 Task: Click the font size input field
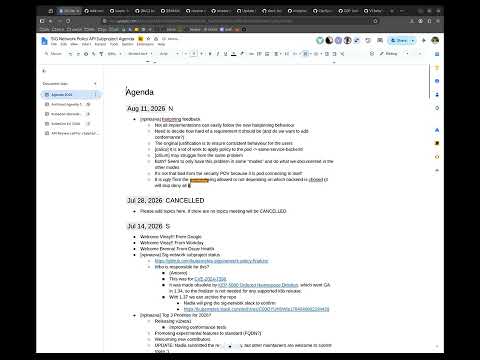pyautogui.click(x=194, y=54)
